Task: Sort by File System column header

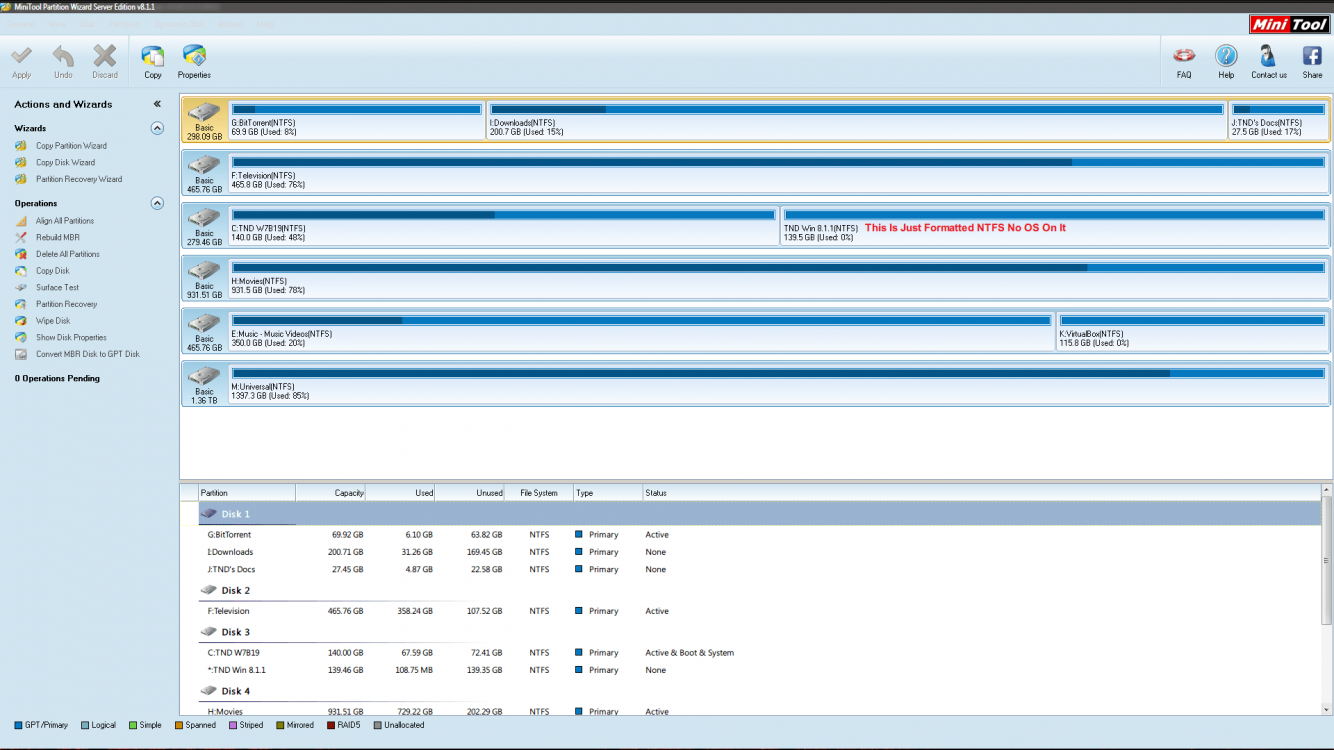Action: [x=539, y=493]
